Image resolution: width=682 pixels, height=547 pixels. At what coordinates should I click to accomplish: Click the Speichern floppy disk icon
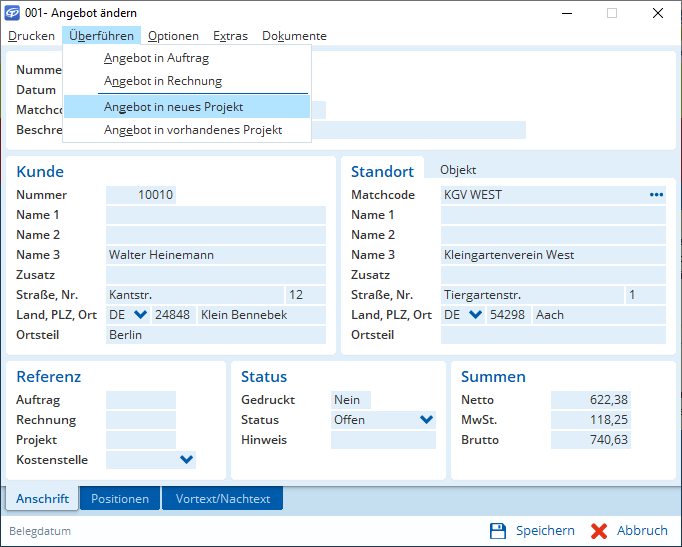(x=498, y=531)
